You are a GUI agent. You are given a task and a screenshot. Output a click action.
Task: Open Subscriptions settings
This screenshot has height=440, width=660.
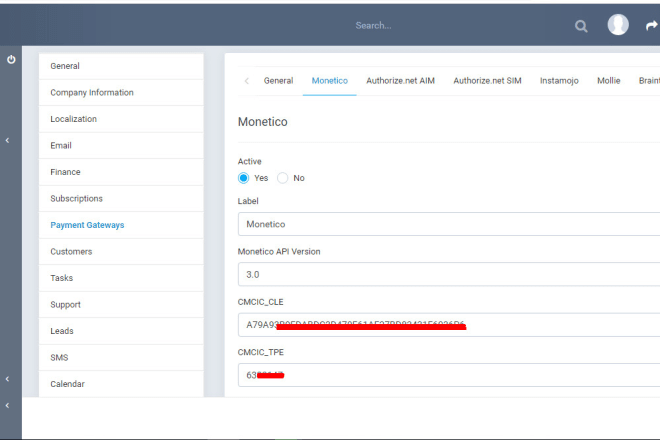[x=121, y=199]
